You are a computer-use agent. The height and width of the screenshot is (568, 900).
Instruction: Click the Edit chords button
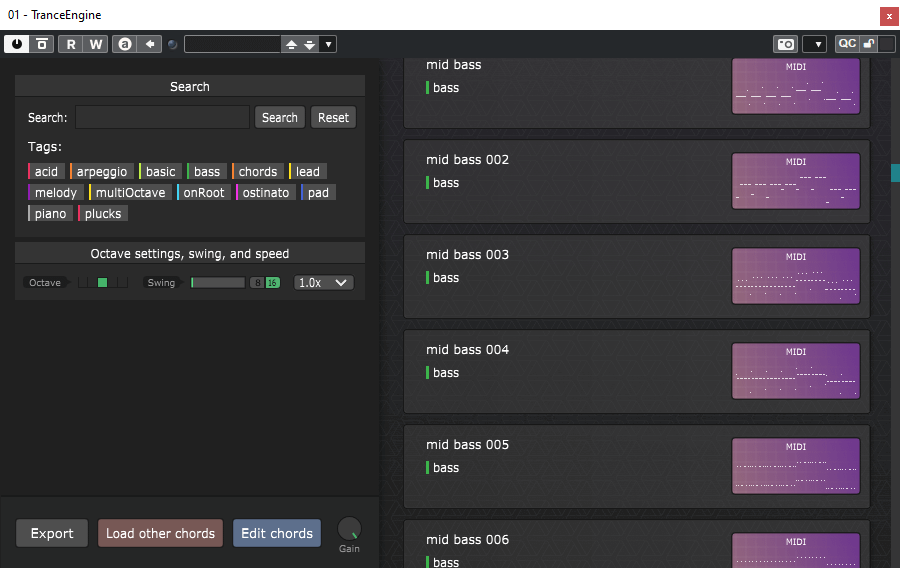pos(277,533)
